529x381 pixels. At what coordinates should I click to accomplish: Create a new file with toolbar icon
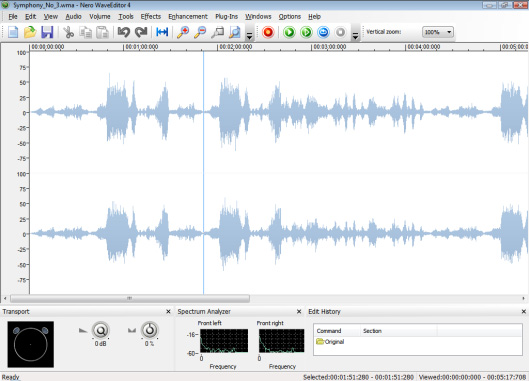click(x=13, y=32)
